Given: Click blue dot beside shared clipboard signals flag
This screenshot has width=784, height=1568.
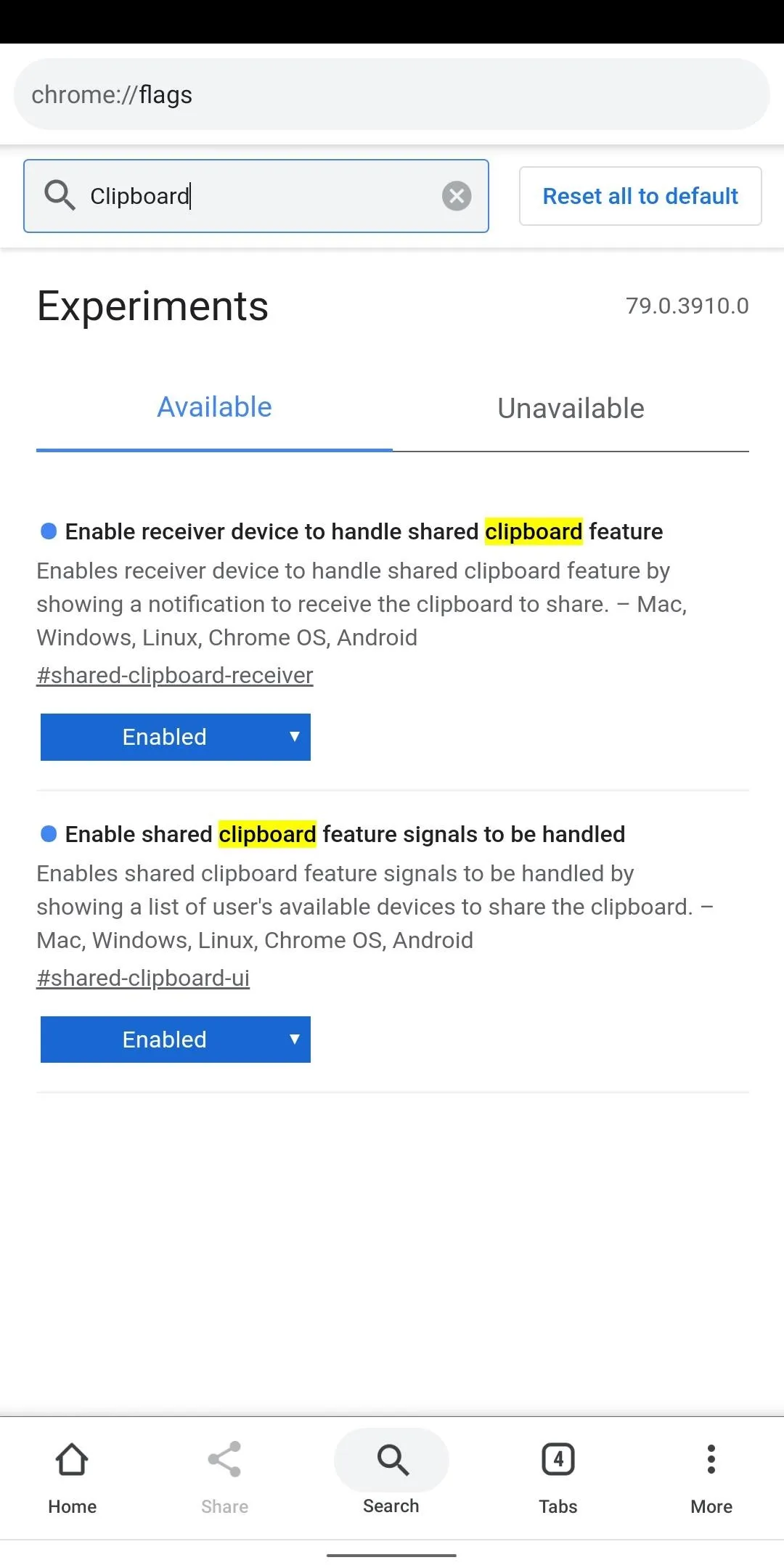Looking at the screenshot, I should coord(49,834).
